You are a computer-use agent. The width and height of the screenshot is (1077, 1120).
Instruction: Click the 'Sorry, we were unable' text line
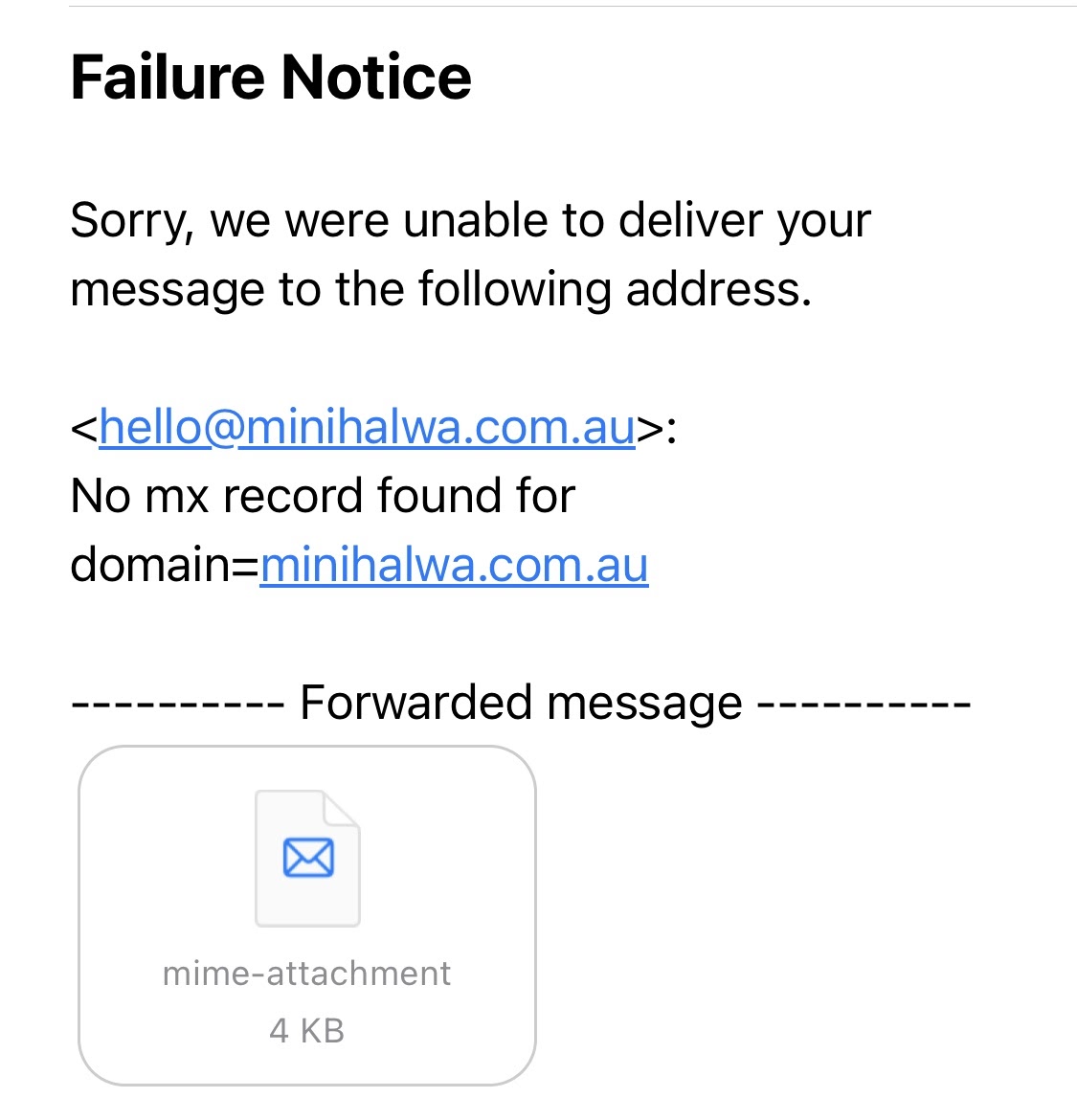(471, 221)
